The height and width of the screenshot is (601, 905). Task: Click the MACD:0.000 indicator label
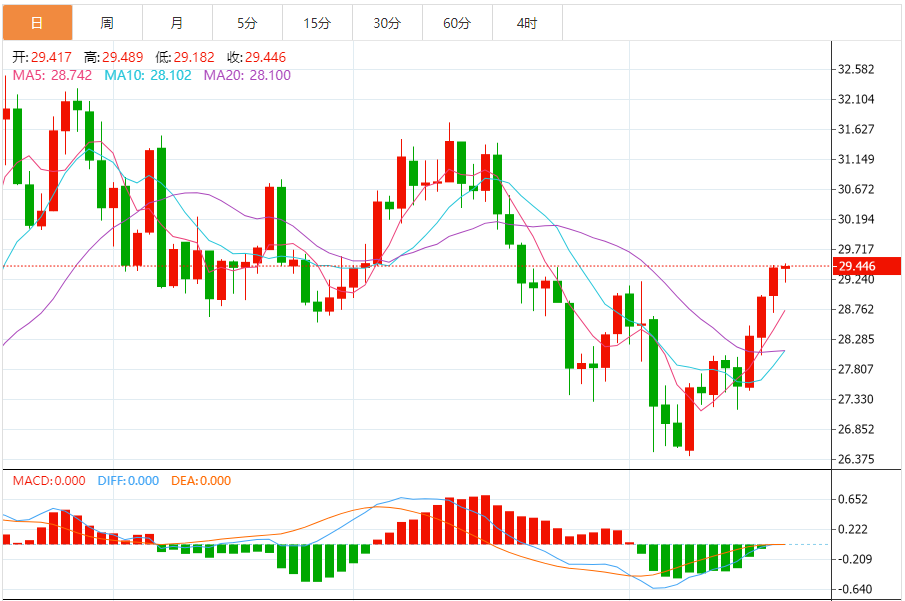pyautogui.click(x=49, y=480)
